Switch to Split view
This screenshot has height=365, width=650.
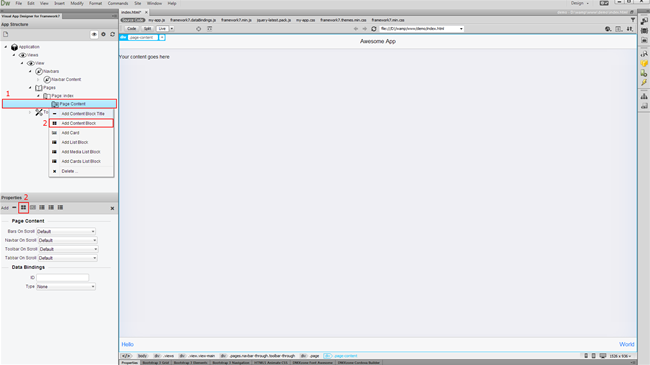(147, 29)
